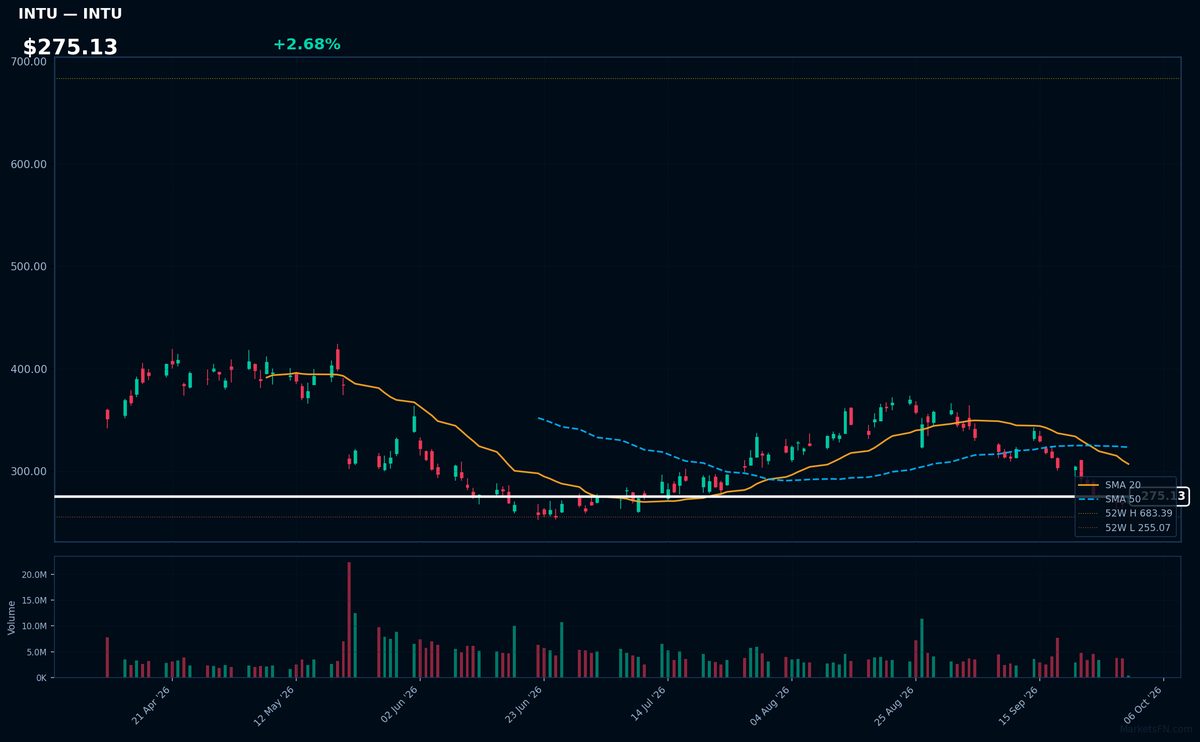Click the +2.68% change value
The width and height of the screenshot is (1200, 742).
coord(306,44)
